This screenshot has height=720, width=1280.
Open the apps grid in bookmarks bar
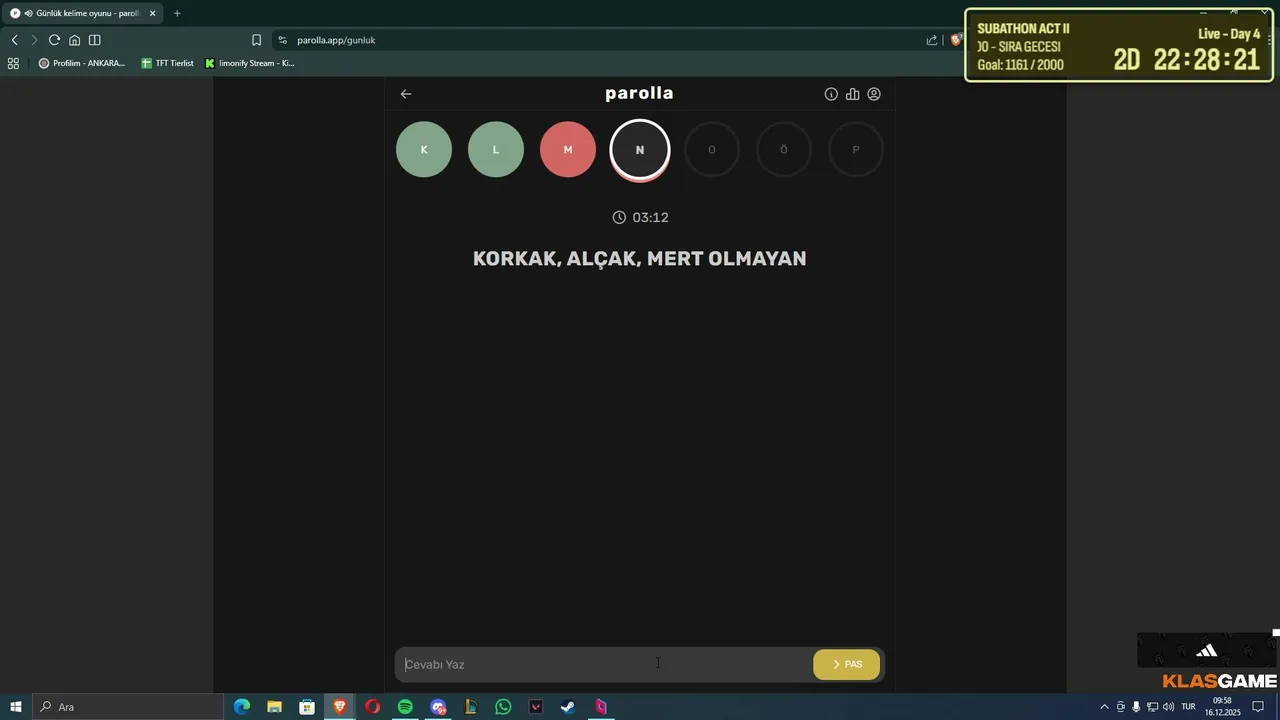point(13,63)
